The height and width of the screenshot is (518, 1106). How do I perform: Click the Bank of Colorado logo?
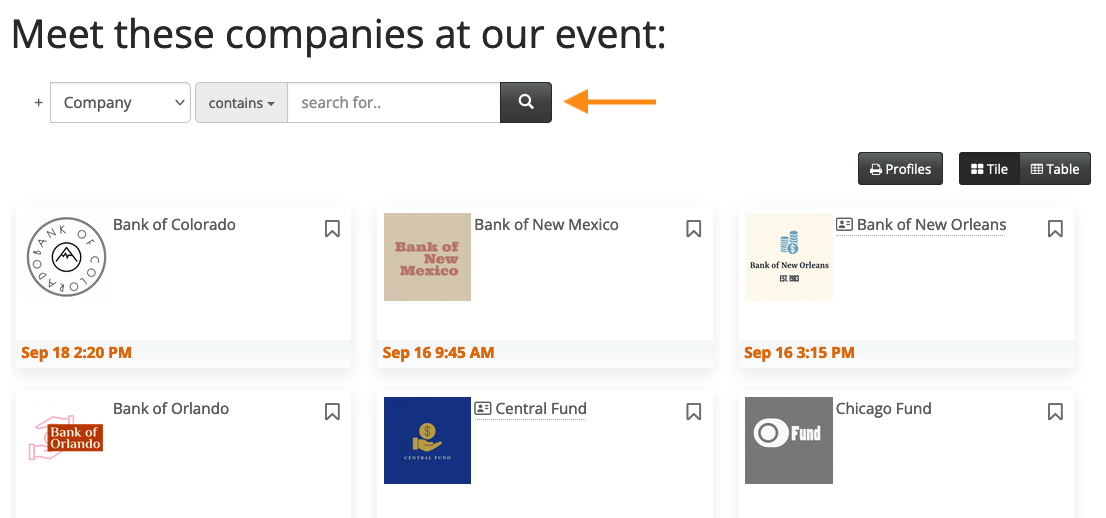coord(67,257)
